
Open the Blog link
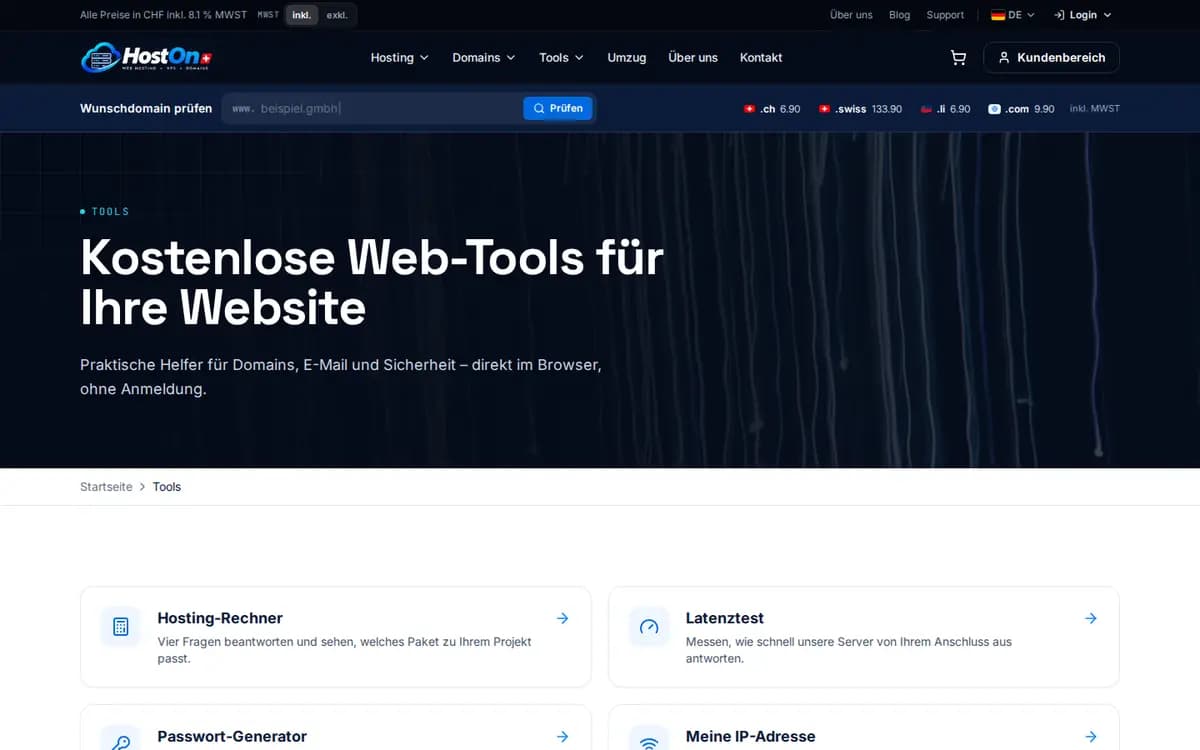point(899,15)
